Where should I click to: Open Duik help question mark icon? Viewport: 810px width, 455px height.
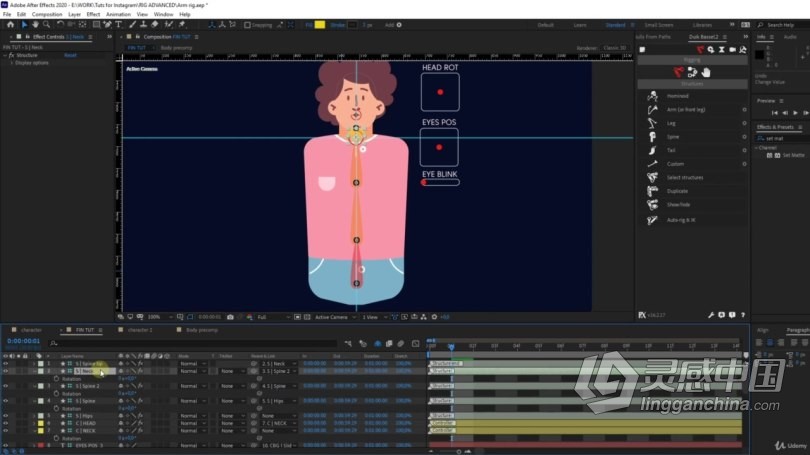(x=743, y=315)
